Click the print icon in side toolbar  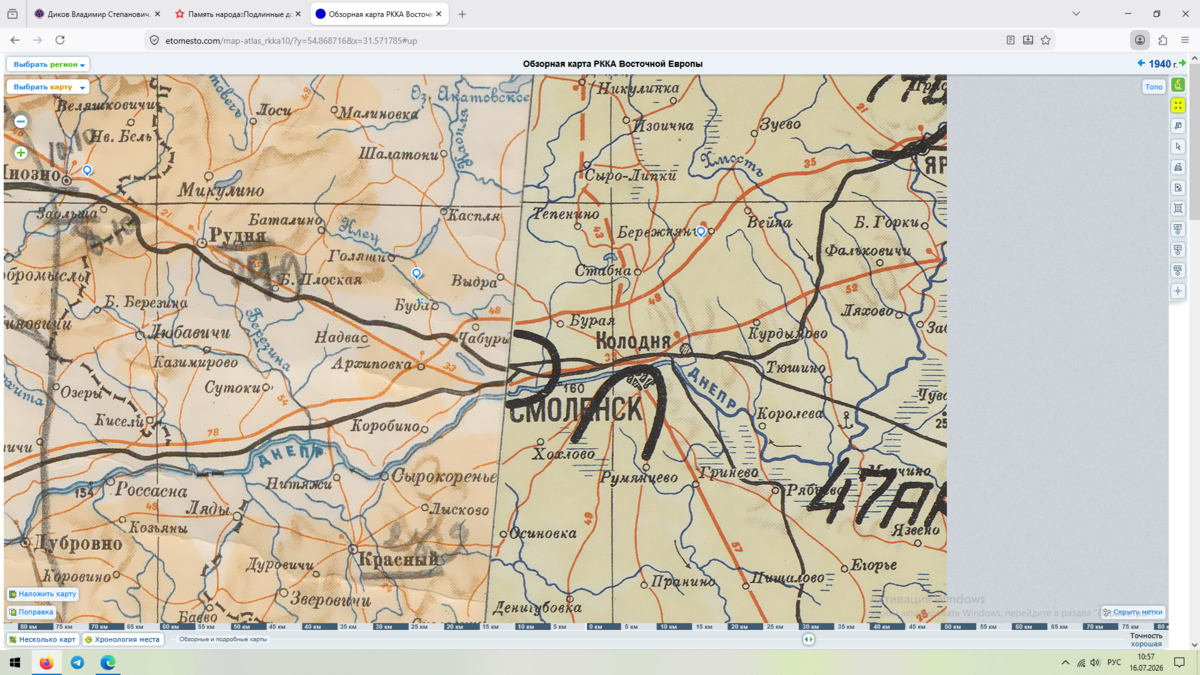[1178, 167]
